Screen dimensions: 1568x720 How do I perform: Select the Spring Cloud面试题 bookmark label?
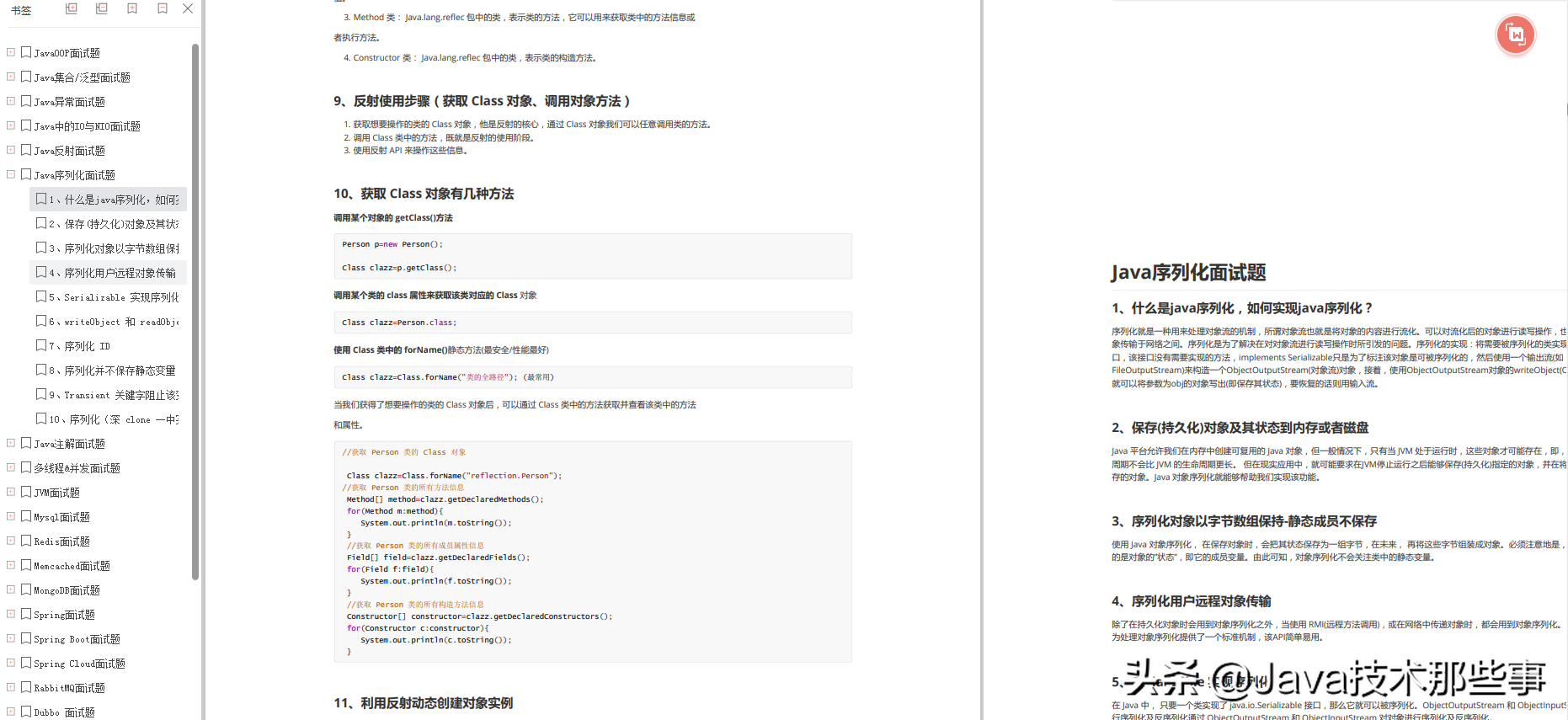coord(80,664)
